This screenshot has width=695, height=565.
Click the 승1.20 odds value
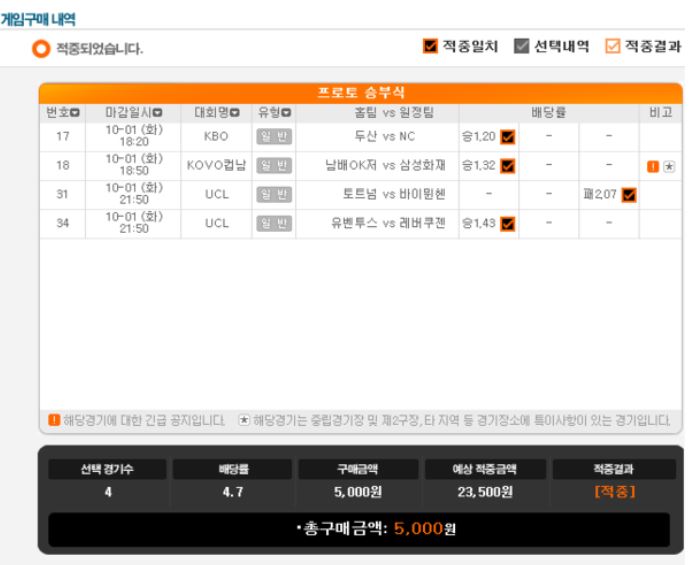479,136
